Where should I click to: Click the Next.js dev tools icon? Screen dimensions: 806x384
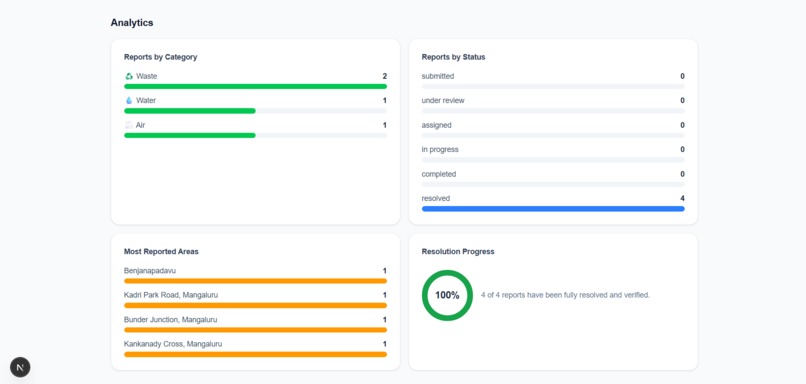[x=20, y=367]
